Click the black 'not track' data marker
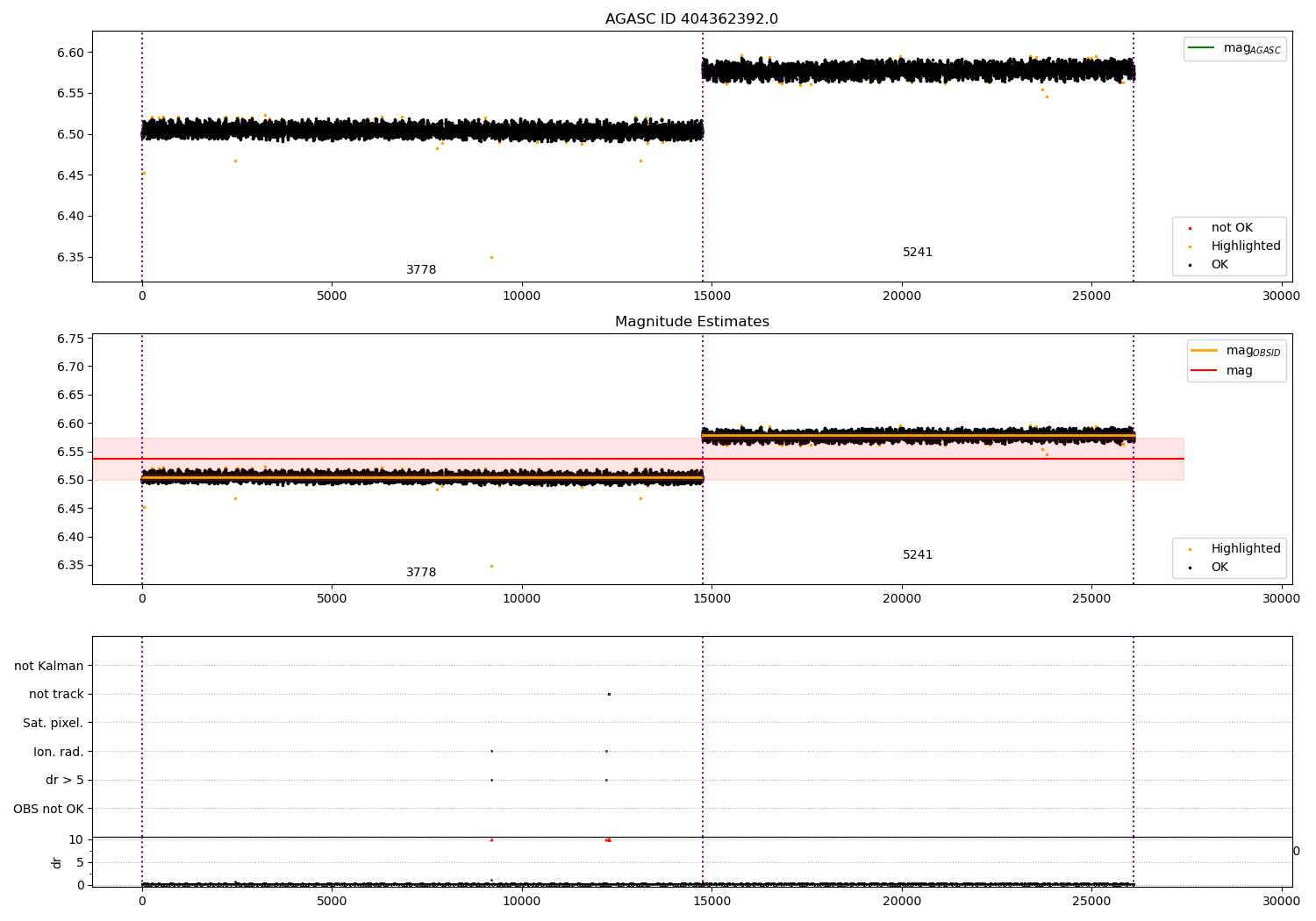1316x921 pixels. 609,694
